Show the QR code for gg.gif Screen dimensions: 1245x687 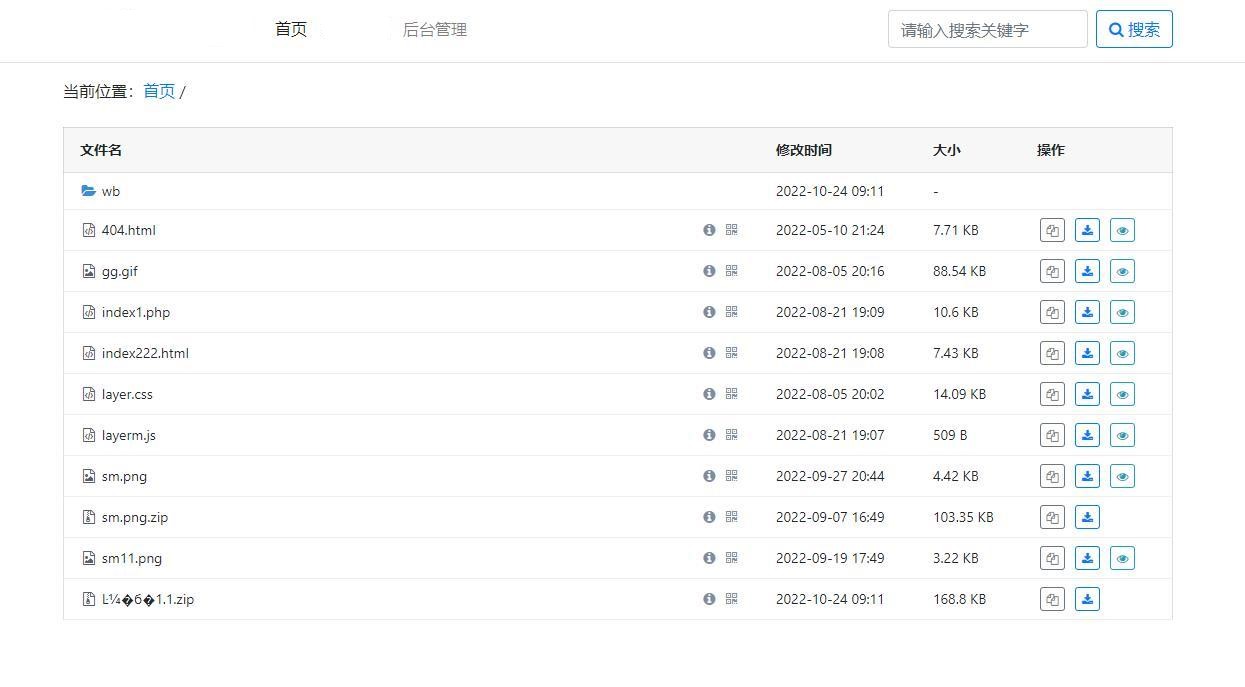click(x=731, y=271)
